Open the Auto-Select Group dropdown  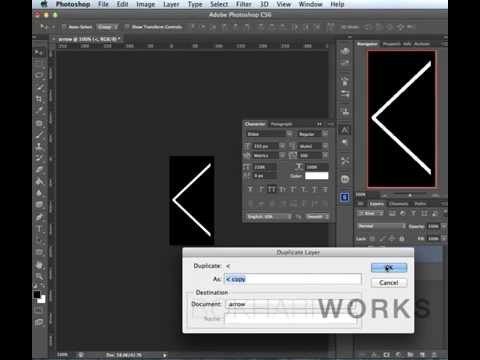[107, 27]
